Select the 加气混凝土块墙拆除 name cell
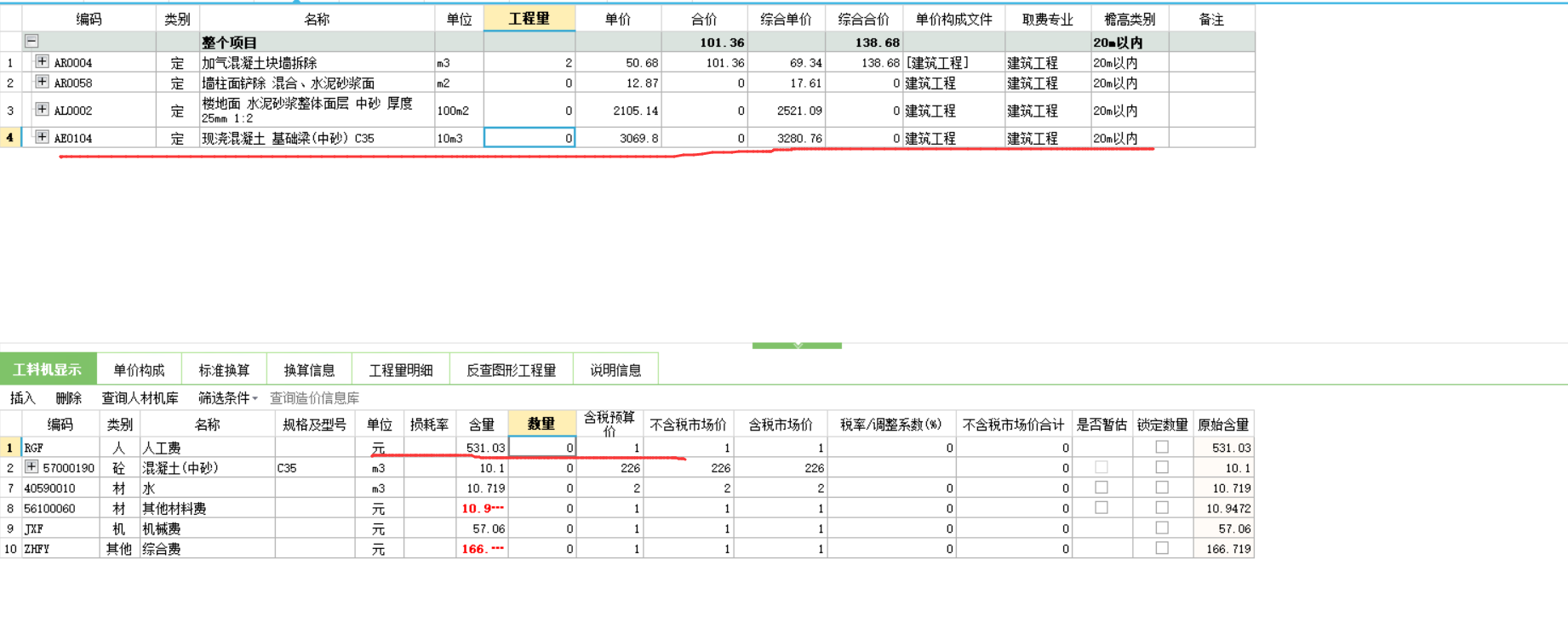Image resolution: width=1568 pixels, height=628 pixels. tap(317, 62)
